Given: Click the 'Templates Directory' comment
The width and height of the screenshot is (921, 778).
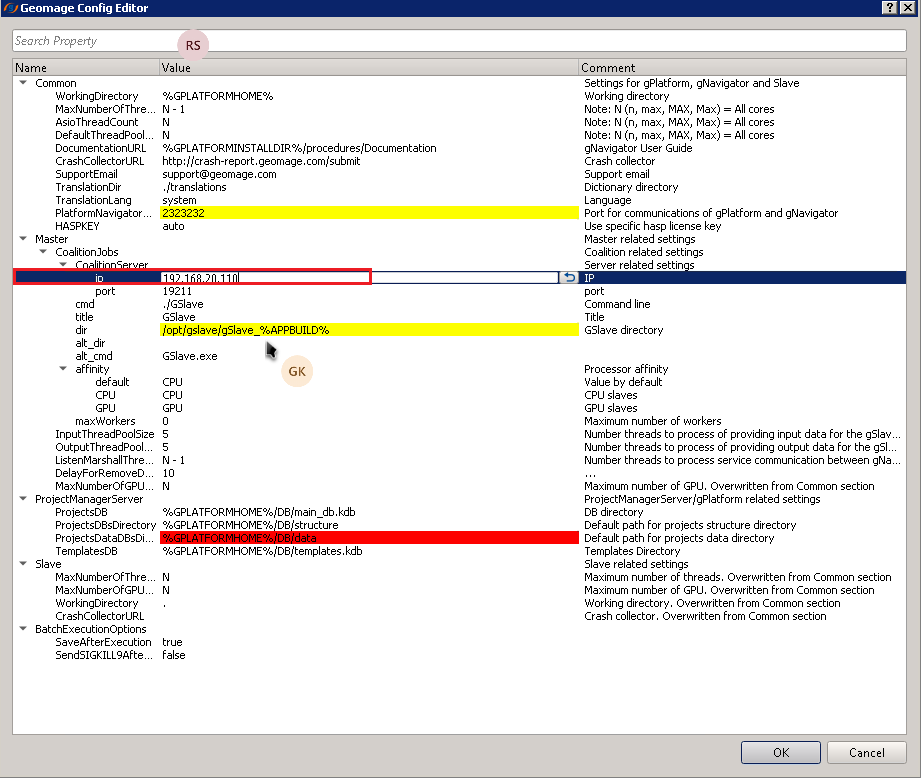Looking at the screenshot, I should click(632, 551).
